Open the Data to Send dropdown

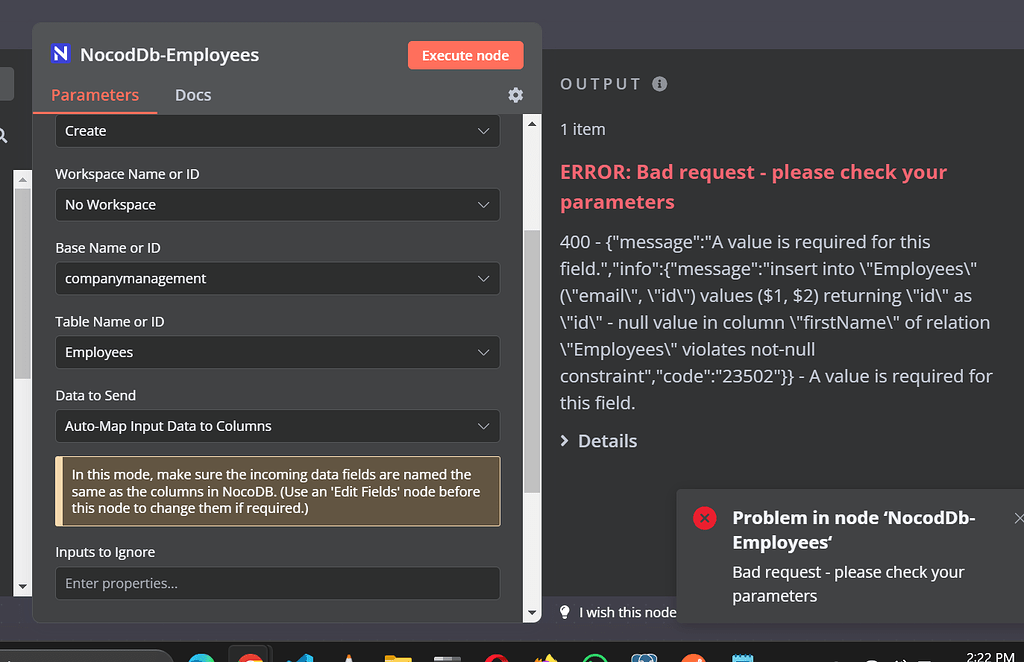pyautogui.click(x=277, y=426)
